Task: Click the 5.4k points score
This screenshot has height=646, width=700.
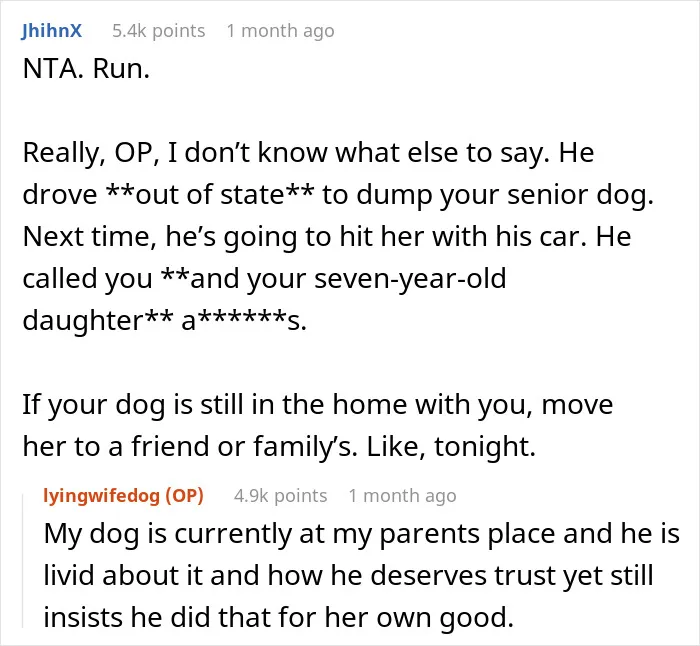Action: 158,31
